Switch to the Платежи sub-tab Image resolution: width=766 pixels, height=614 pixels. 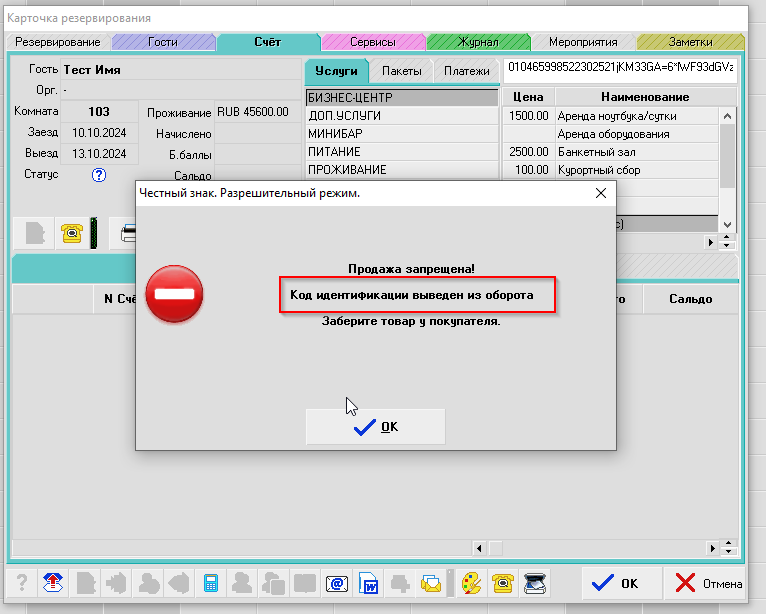466,71
